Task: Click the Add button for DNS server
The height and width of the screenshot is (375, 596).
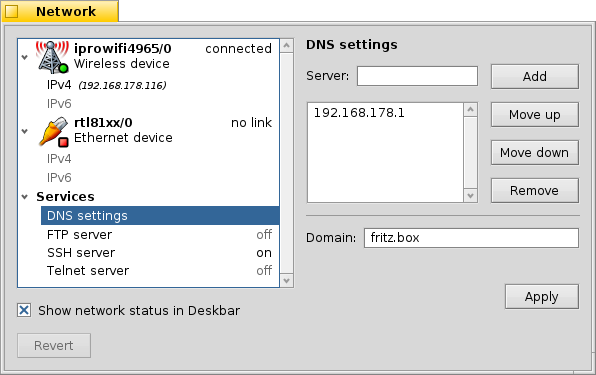Action: pyautogui.click(x=535, y=76)
